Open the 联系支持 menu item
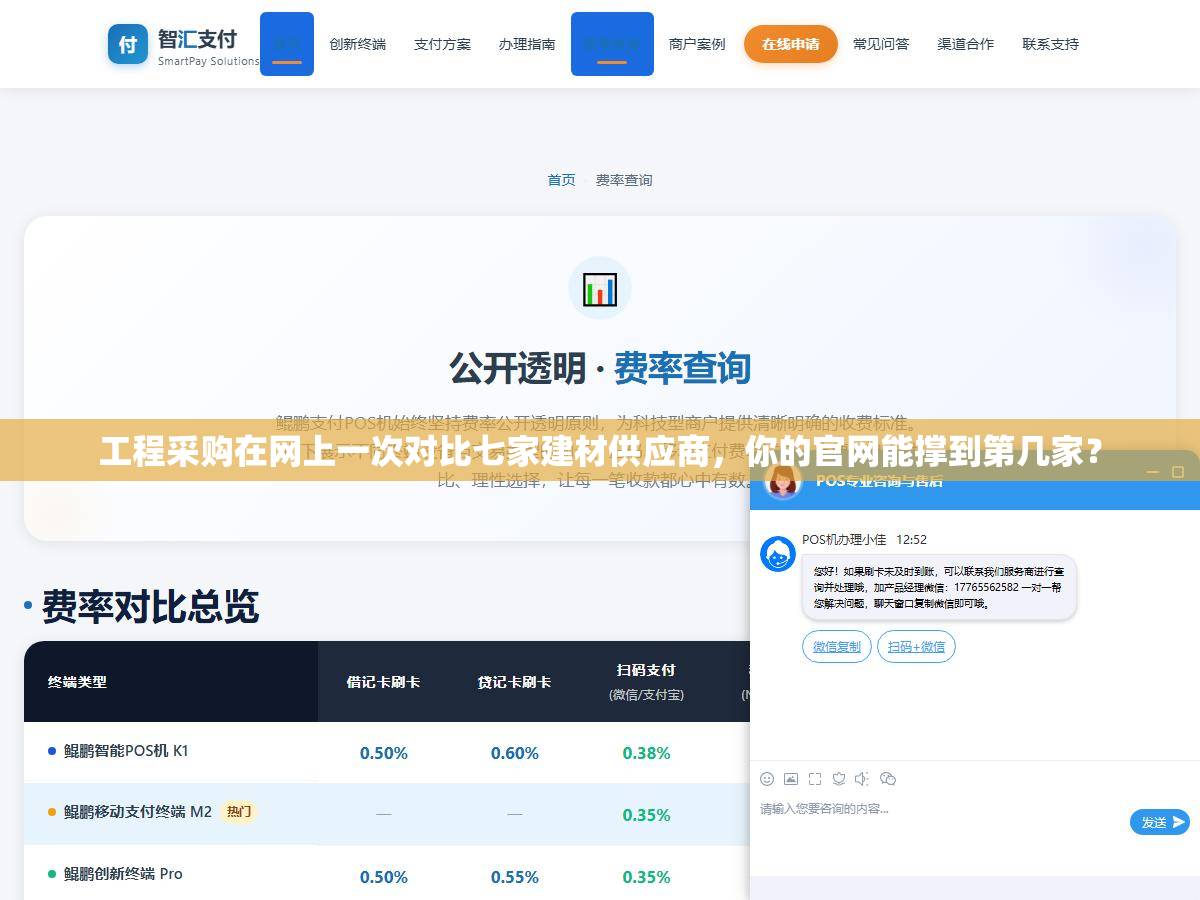The image size is (1200, 900). pyautogui.click(x=1051, y=44)
